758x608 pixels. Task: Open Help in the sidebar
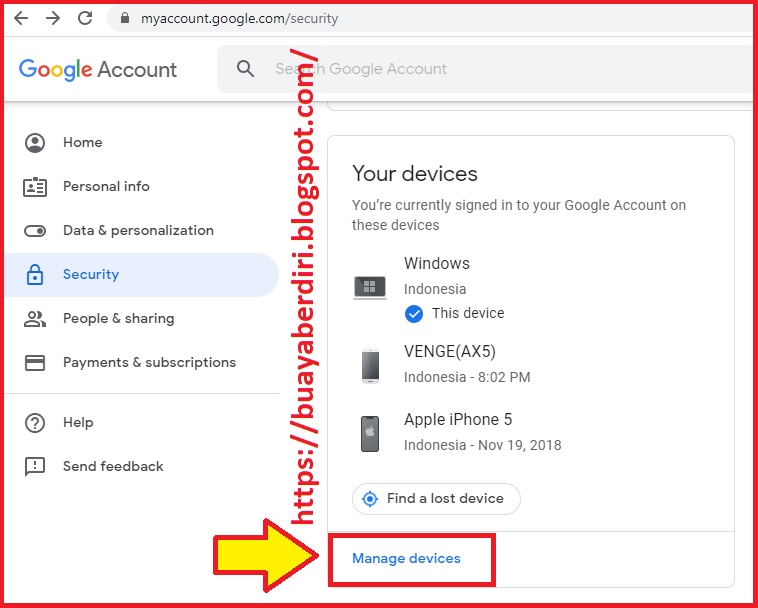click(142, 422)
